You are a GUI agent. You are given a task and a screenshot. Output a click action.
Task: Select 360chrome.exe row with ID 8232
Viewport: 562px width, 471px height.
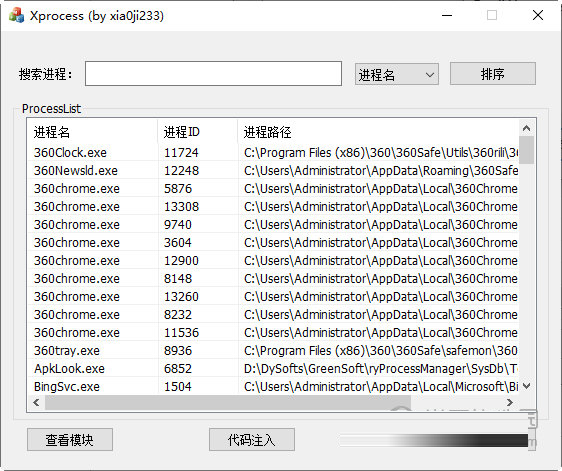pyautogui.click(x=273, y=314)
